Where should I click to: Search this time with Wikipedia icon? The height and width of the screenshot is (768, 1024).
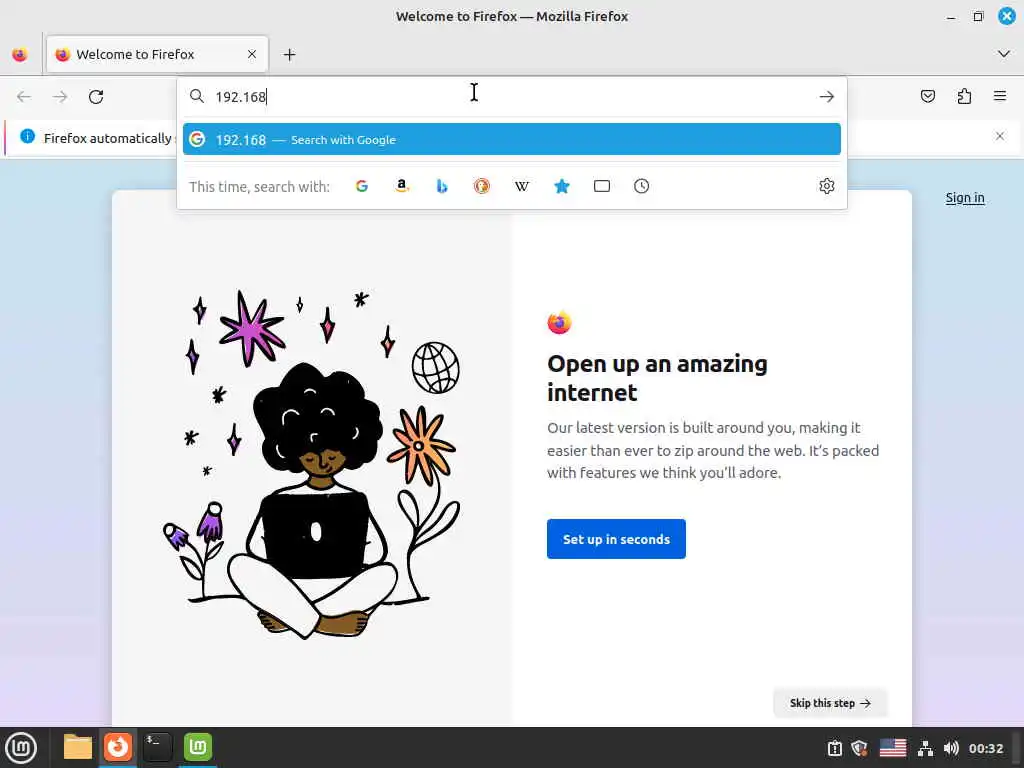(x=522, y=186)
